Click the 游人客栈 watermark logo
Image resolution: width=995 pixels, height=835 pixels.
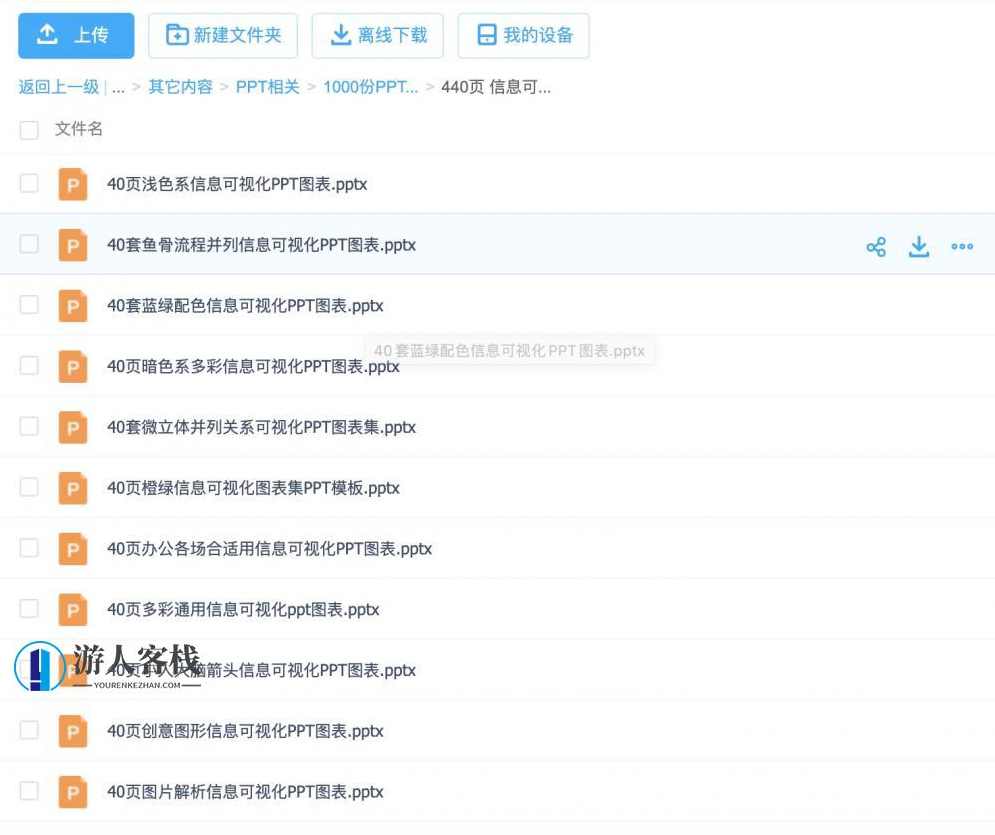pyautogui.click(x=108, y=662)
